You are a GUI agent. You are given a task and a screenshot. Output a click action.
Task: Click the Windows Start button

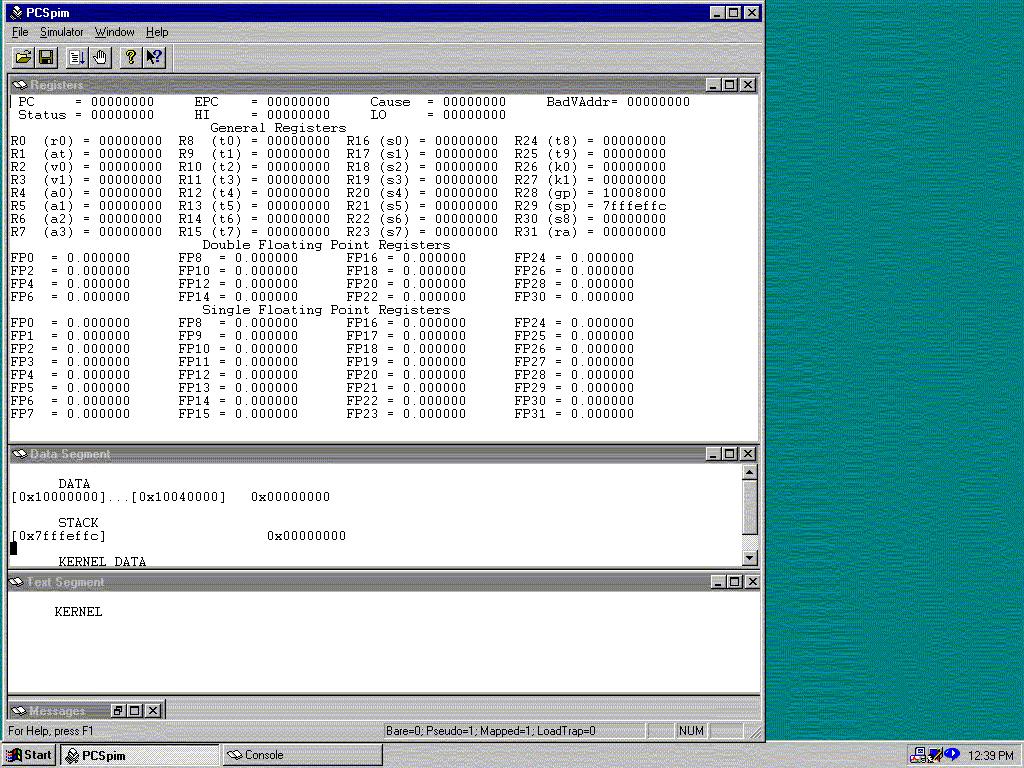29,755
